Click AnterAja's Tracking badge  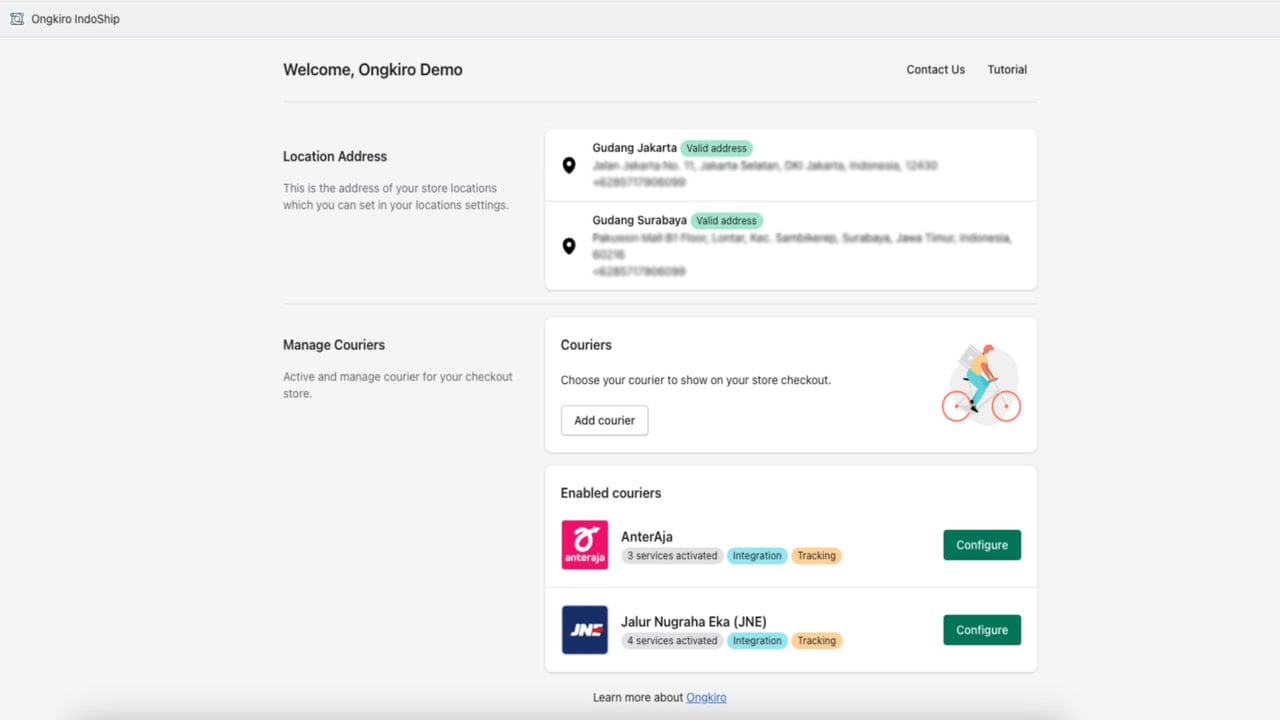(816, 555)
